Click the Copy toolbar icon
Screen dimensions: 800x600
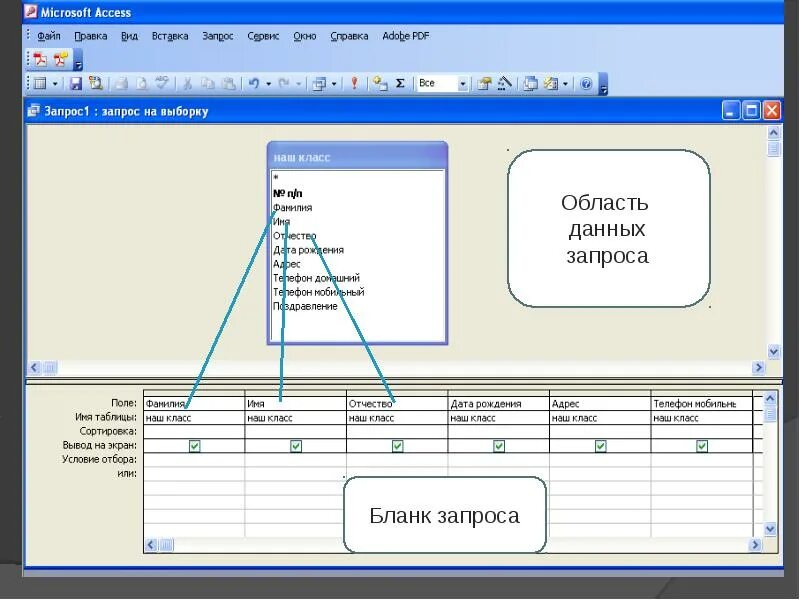pos(208,83)
